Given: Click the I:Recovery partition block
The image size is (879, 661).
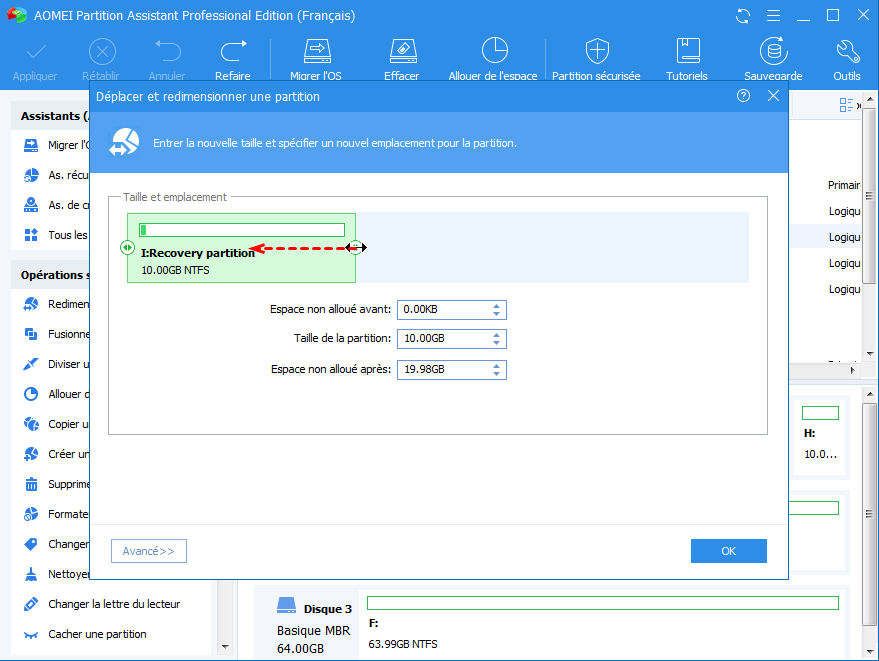Looking at the screenshot, I should 242,248.
